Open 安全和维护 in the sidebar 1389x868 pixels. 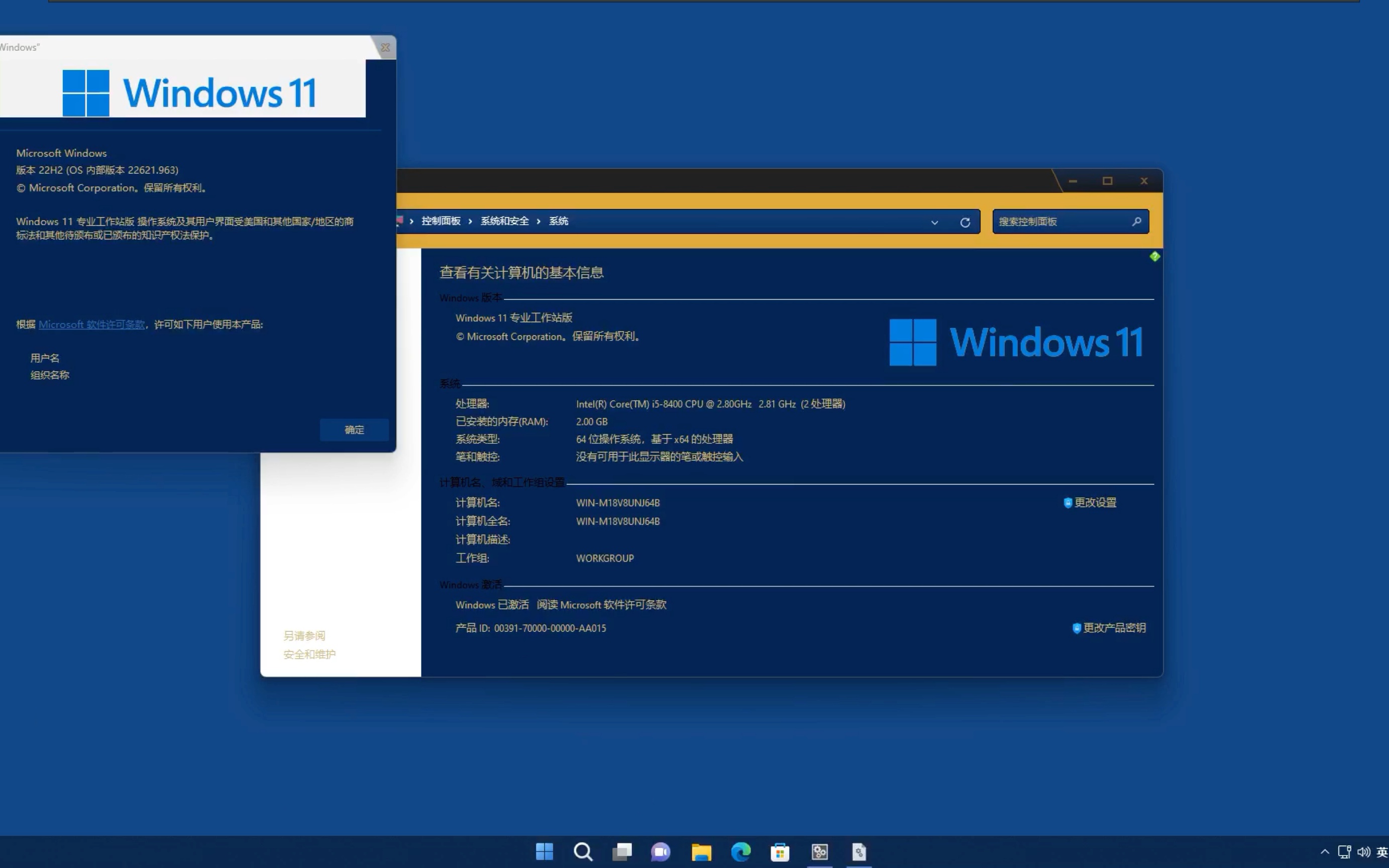tap(309, 654)
